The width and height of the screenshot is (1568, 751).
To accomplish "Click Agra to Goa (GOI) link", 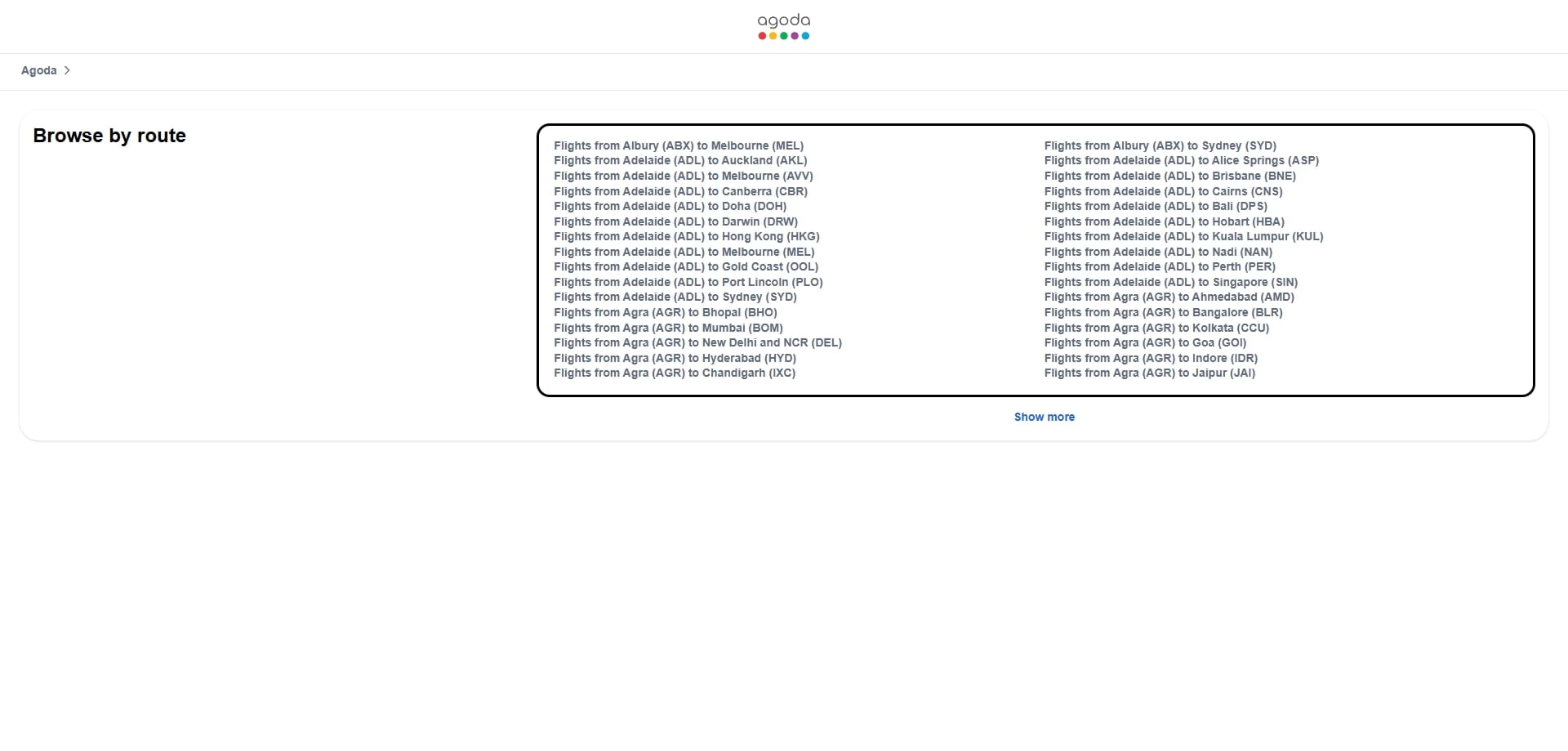I will click(x=1145, y=342).
